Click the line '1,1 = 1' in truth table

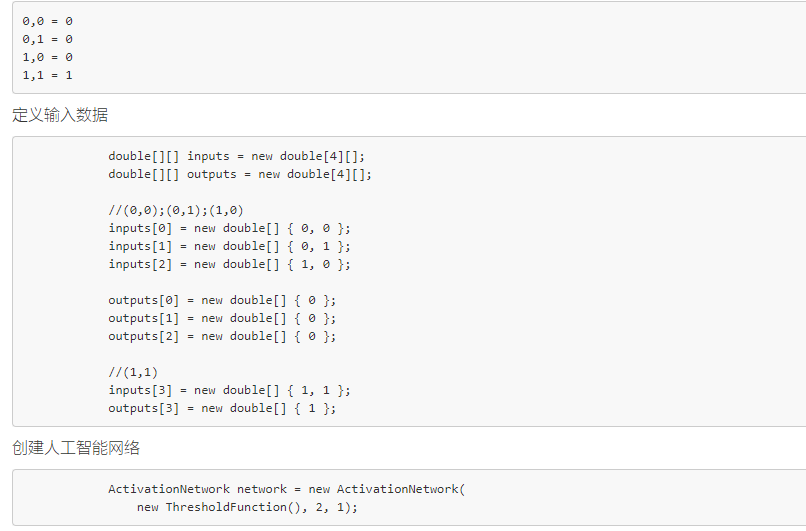(x=47, y=76)
